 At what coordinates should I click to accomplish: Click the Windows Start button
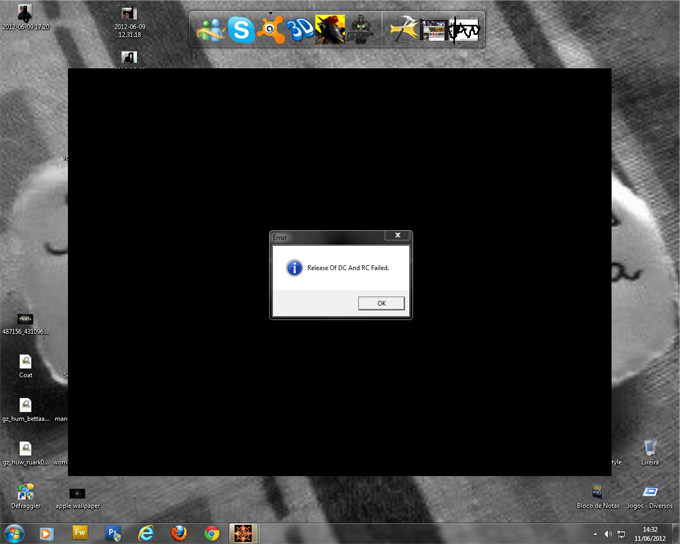click(14, 532)
